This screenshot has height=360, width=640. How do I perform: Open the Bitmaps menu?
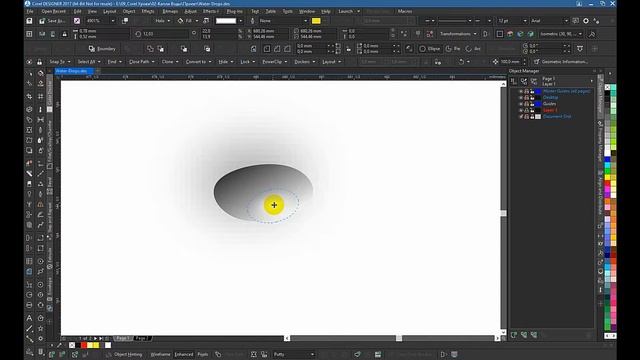(170, 11)
